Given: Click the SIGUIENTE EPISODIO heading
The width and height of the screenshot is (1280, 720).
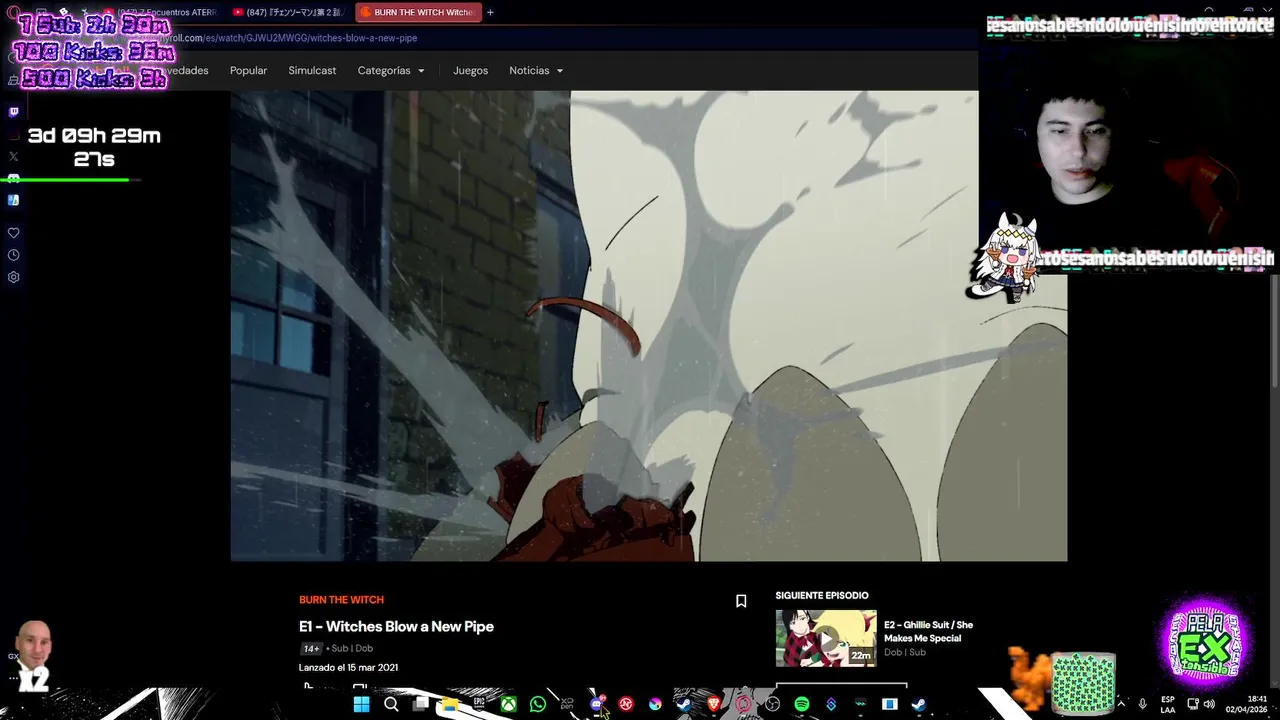Looking at the screenshot, I should click(822, 596).
